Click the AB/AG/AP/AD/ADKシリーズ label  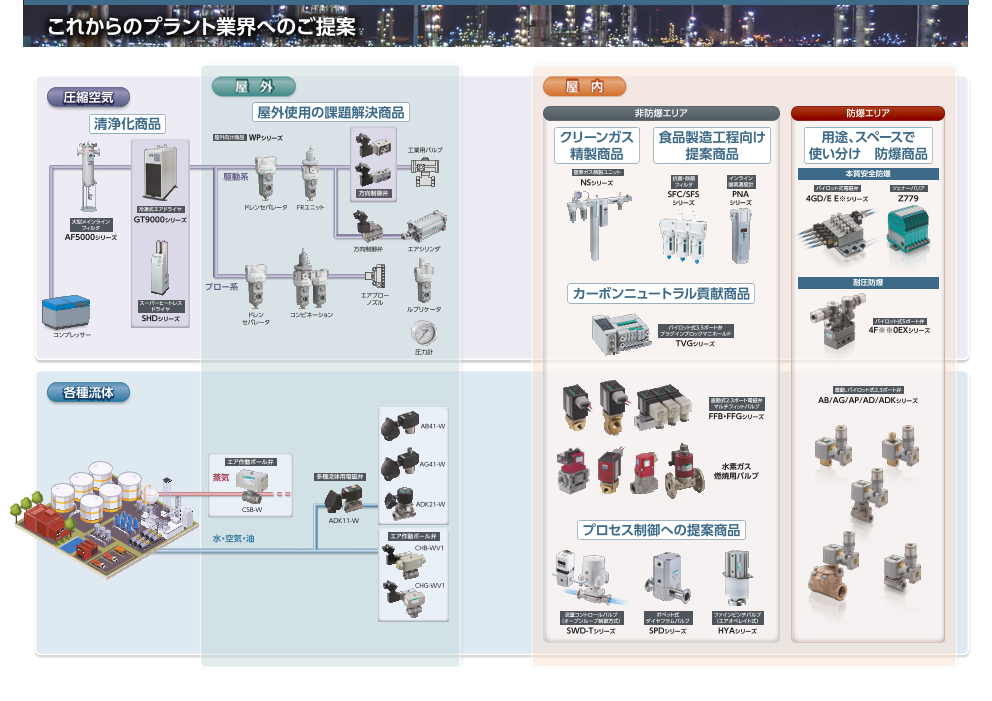(868, 400)
